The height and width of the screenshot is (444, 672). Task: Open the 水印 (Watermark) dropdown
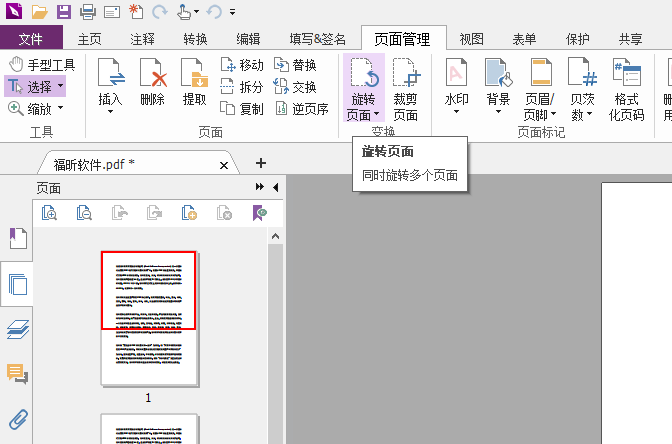click(456, 110)
